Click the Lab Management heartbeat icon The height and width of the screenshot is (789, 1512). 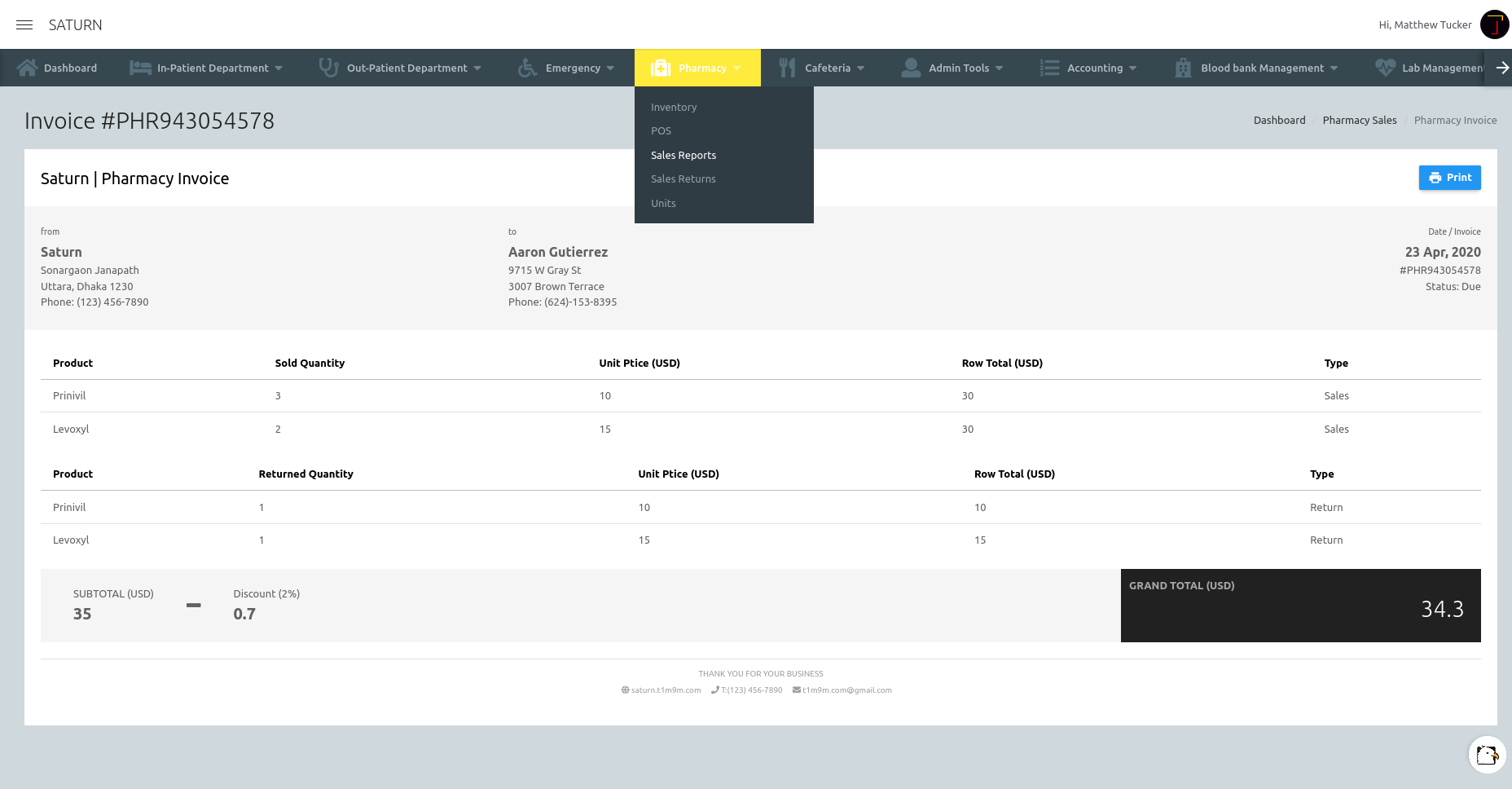1385,68
